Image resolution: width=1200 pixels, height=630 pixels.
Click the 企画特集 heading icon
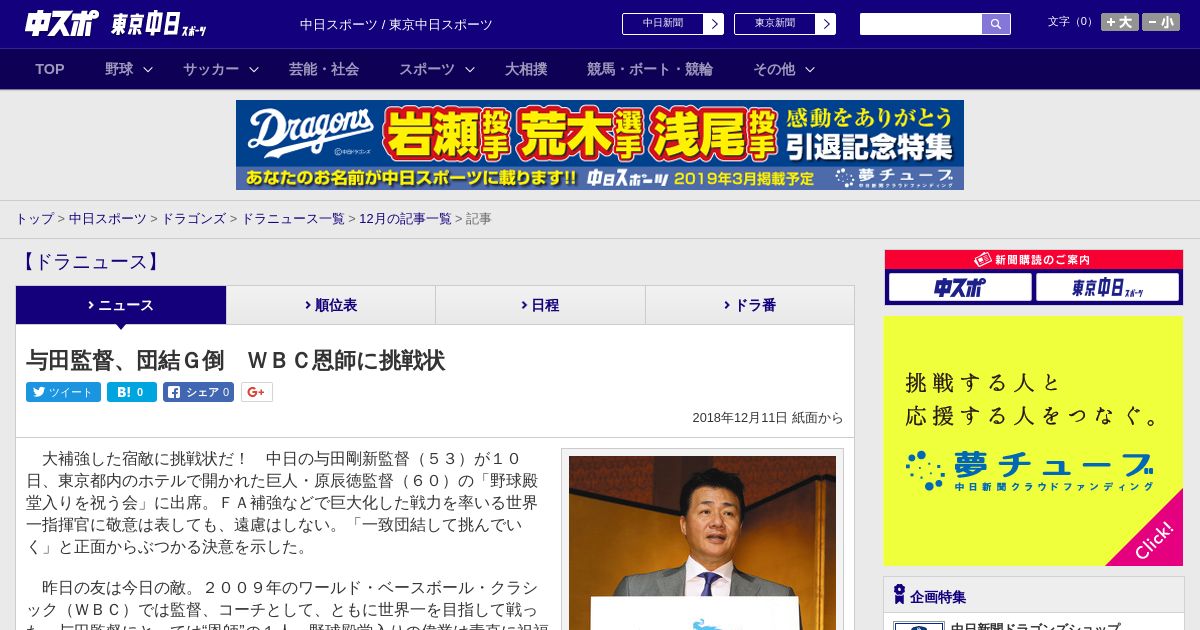[899, 595]
